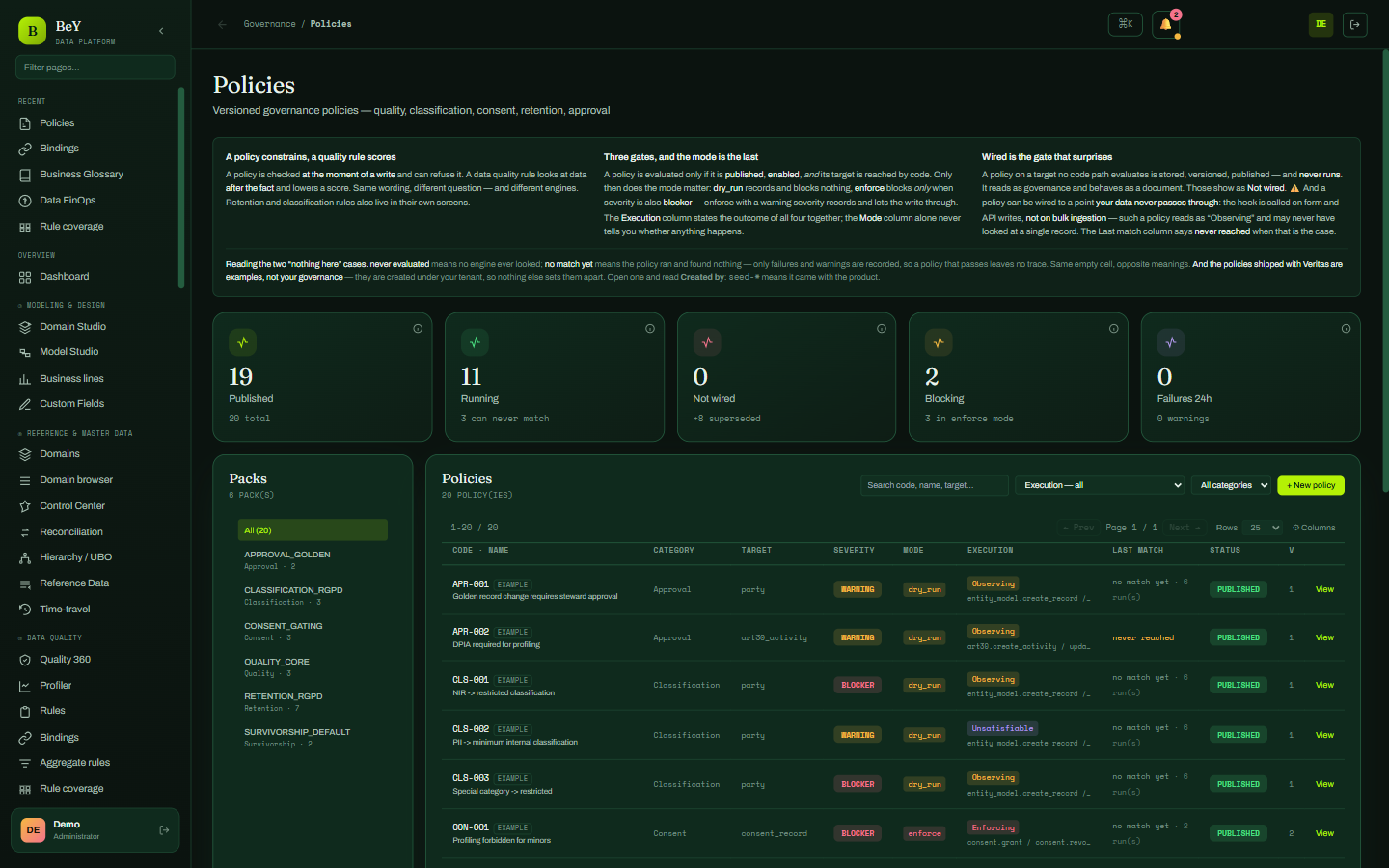Click the Business Glossary book icon
The image size is (1389, 868).
coord(25,175)
